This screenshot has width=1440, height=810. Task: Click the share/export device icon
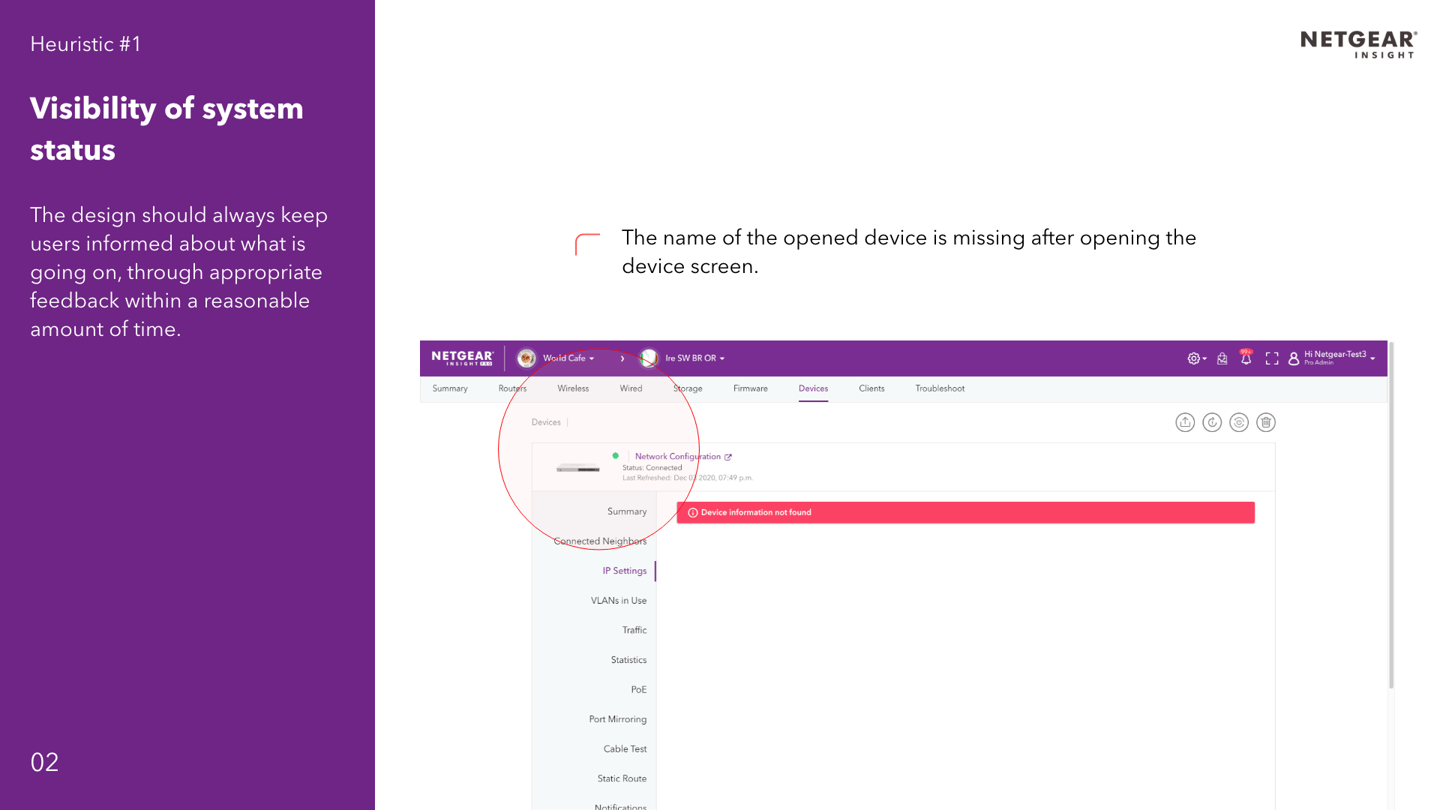(1185, 422)
